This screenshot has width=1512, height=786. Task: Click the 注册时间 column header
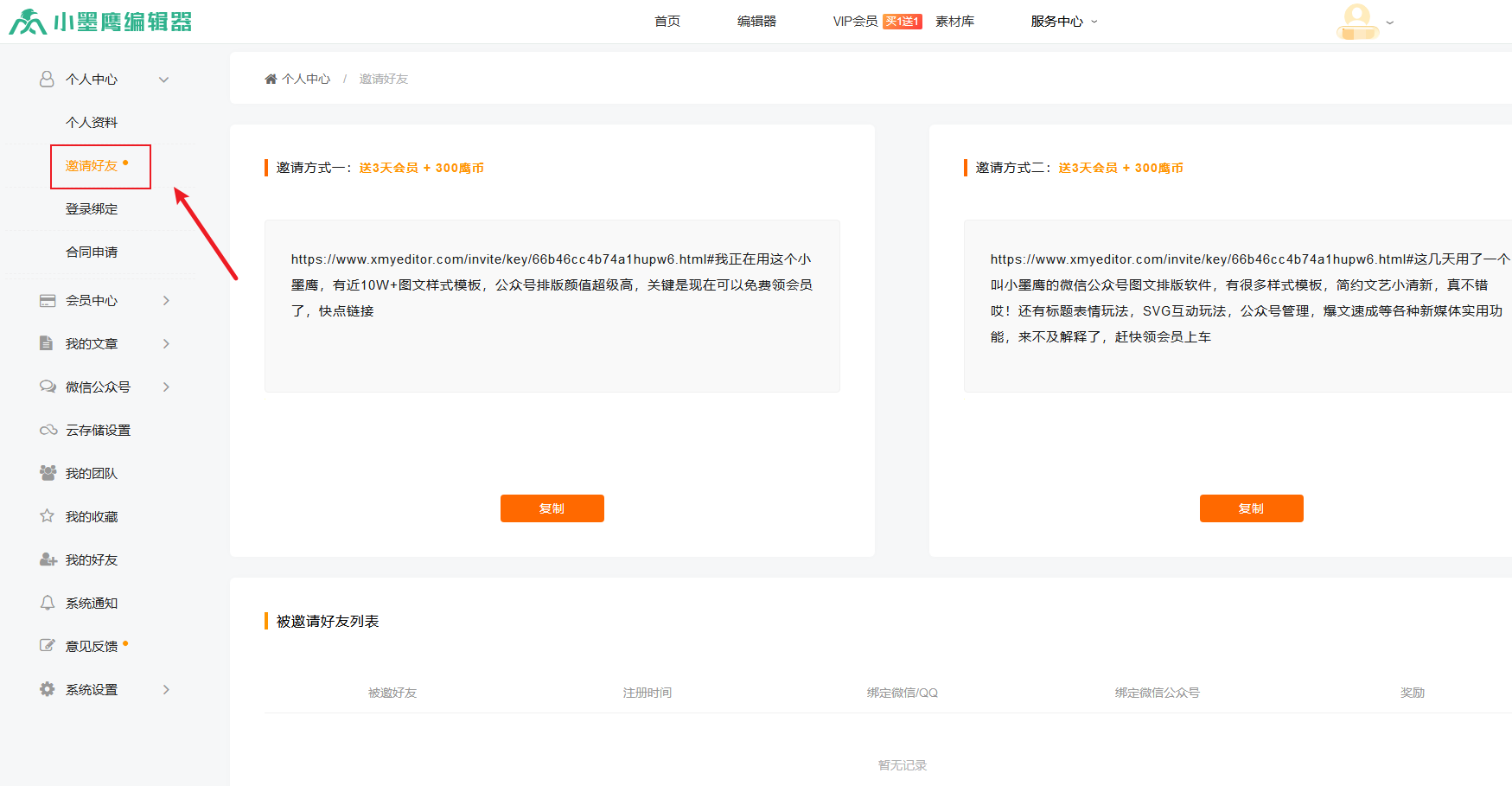[648, 693]
